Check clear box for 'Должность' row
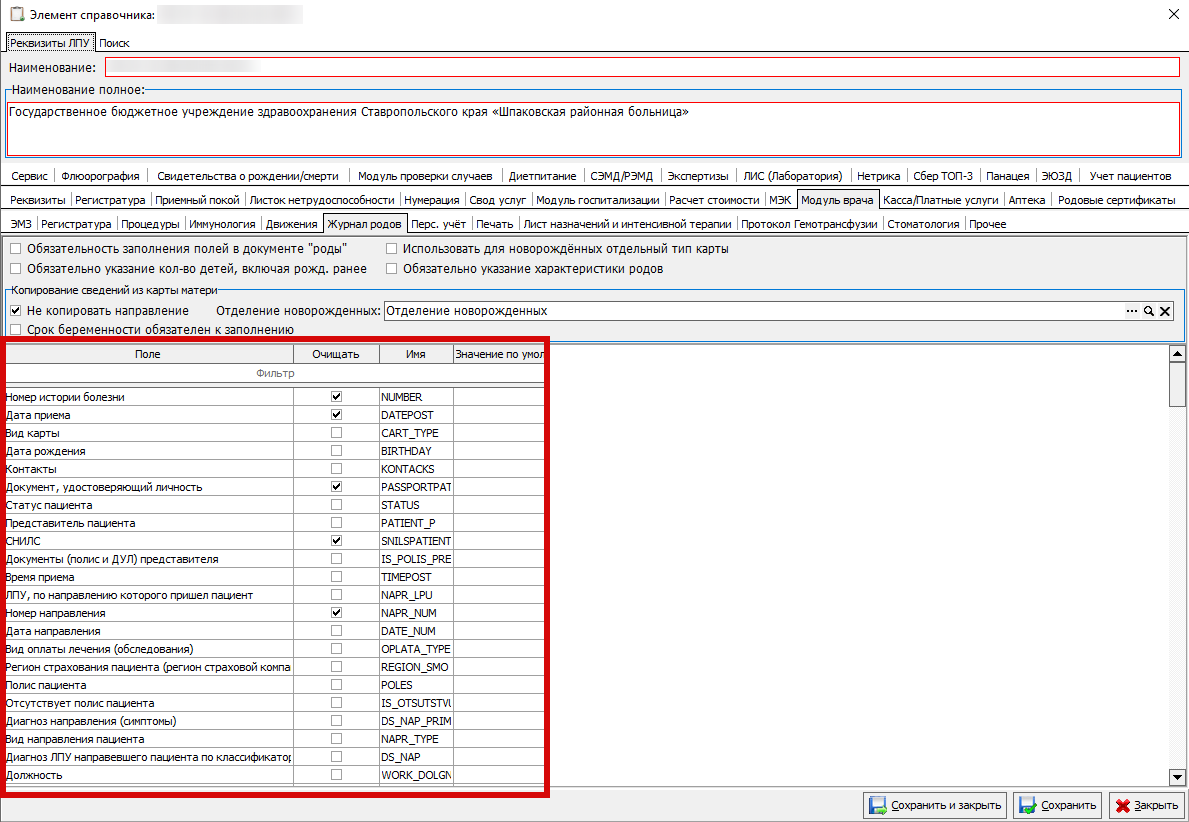The width and height of the screenshot is (1189, 822). (336, 775)
